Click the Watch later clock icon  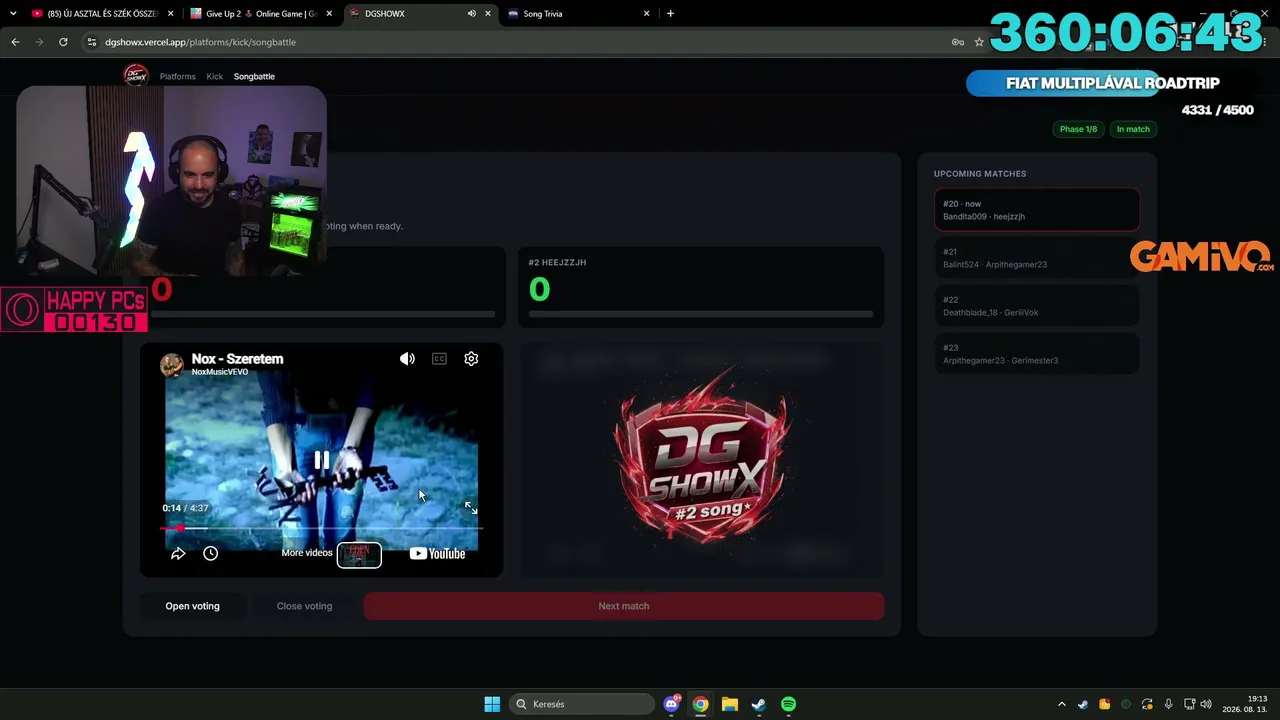point(210,553)
